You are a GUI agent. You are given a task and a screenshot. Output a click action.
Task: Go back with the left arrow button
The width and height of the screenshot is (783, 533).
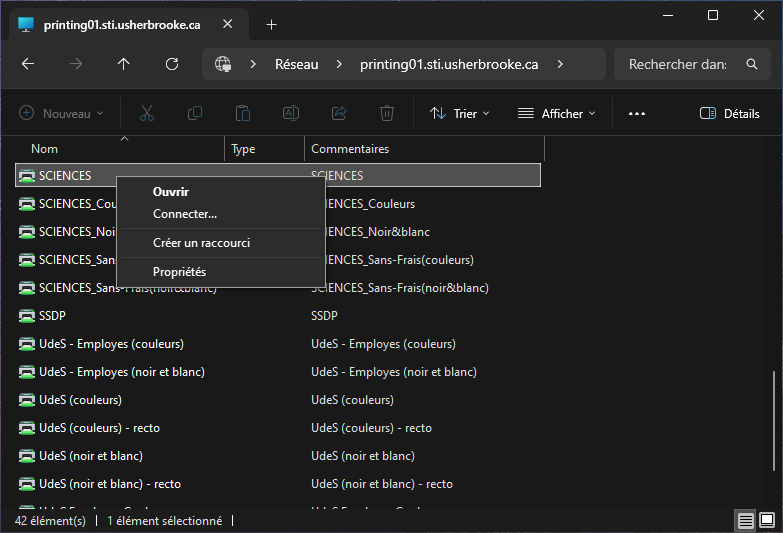point(28,64)
